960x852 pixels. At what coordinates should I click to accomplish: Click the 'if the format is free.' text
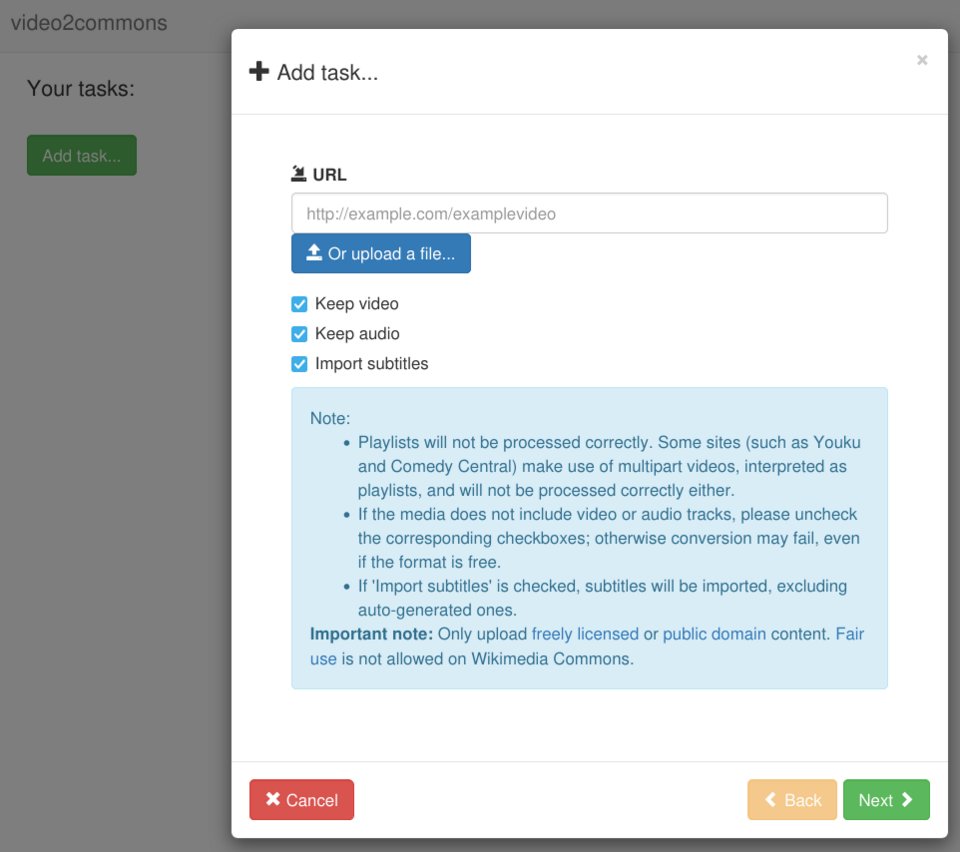coord(429,562)
